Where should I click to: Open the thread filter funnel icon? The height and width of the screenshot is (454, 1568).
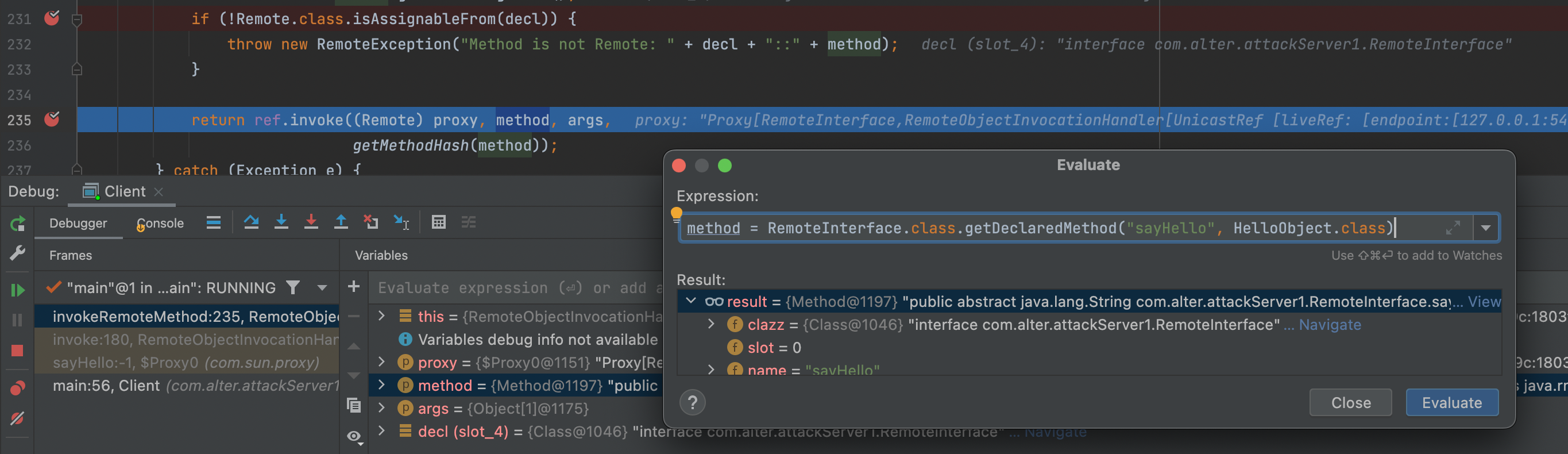[293, 288]
